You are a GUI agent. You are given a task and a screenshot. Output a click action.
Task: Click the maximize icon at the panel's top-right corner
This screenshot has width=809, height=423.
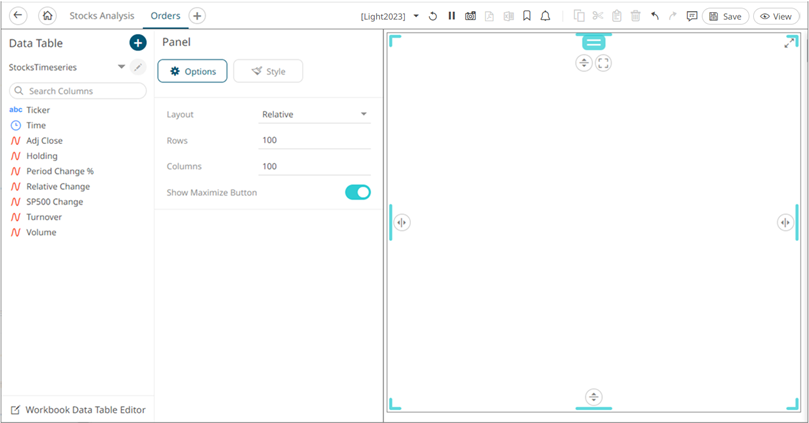(x=789, y=43)
